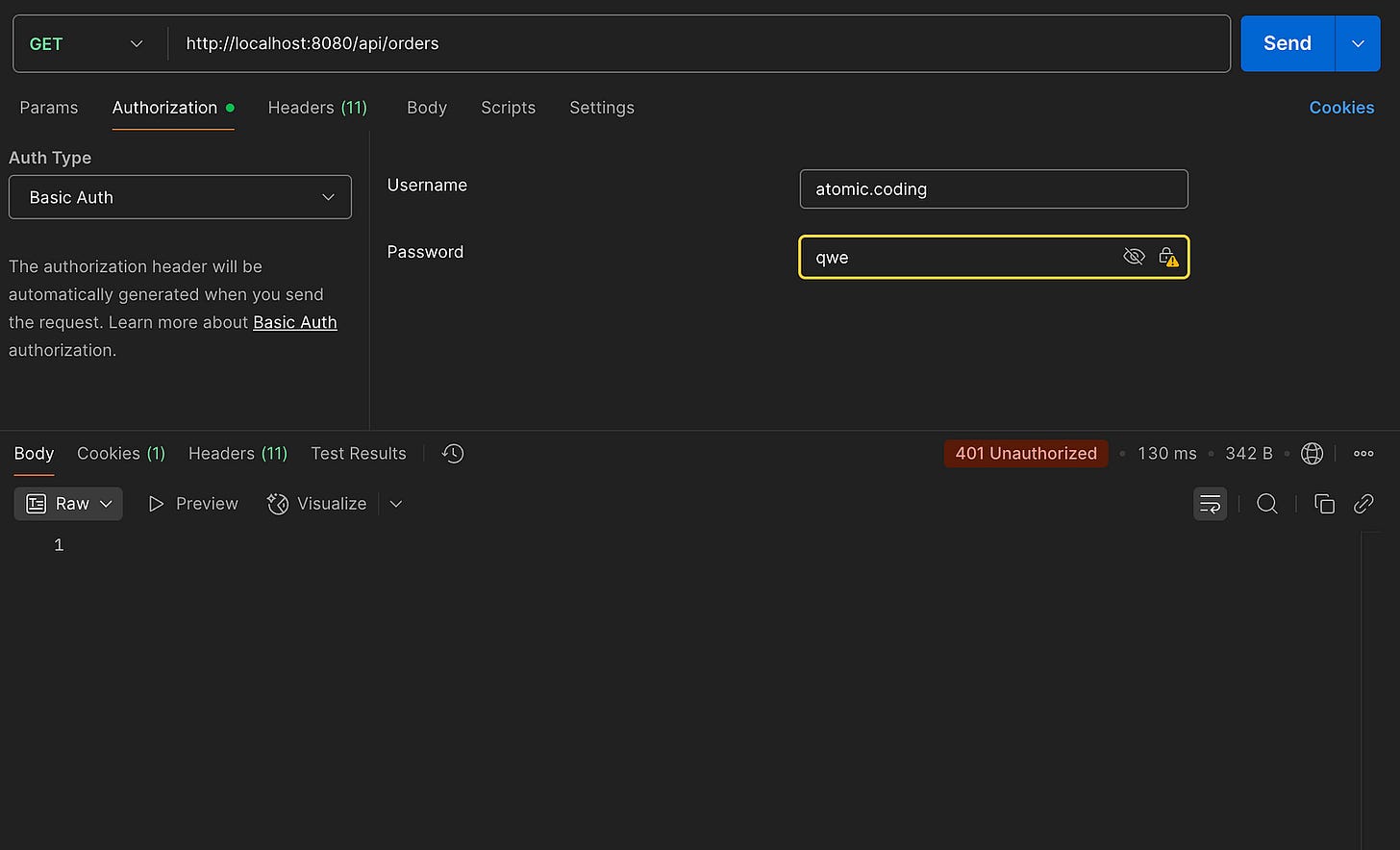Image resolution: width=1400 pixels, height=850 pixels.
Task: Switch to the Settings tab
Action: pos(602,108)
